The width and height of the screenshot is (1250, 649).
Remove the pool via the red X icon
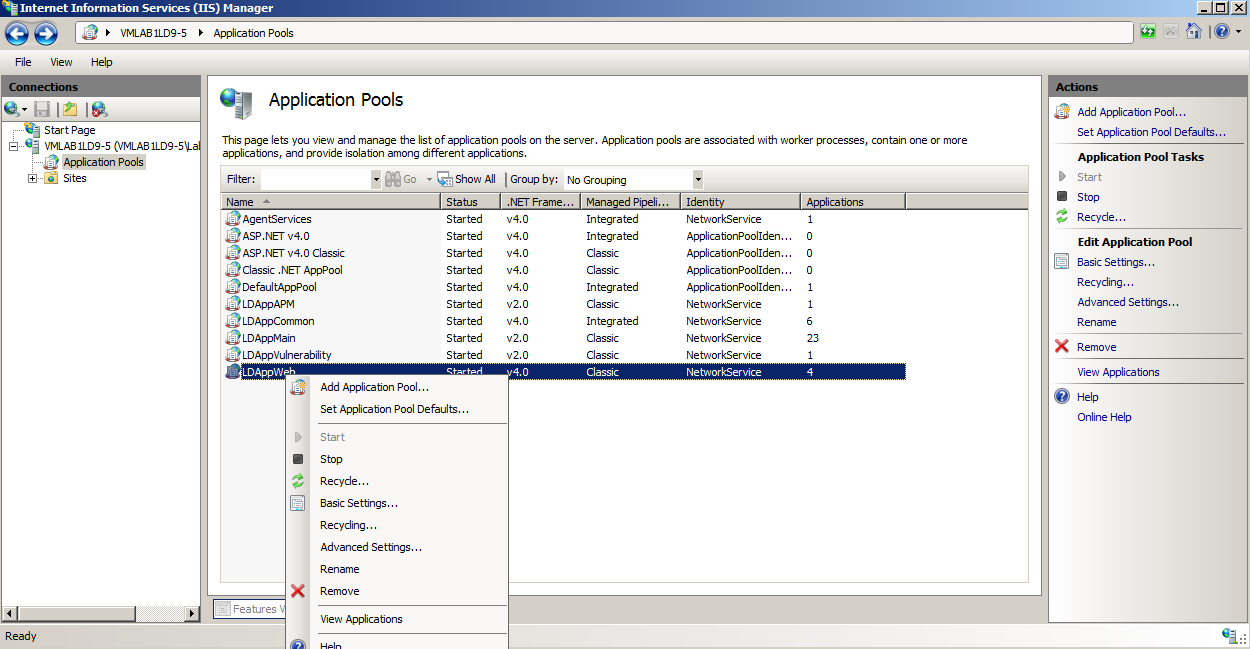(x=1063, y=346)
